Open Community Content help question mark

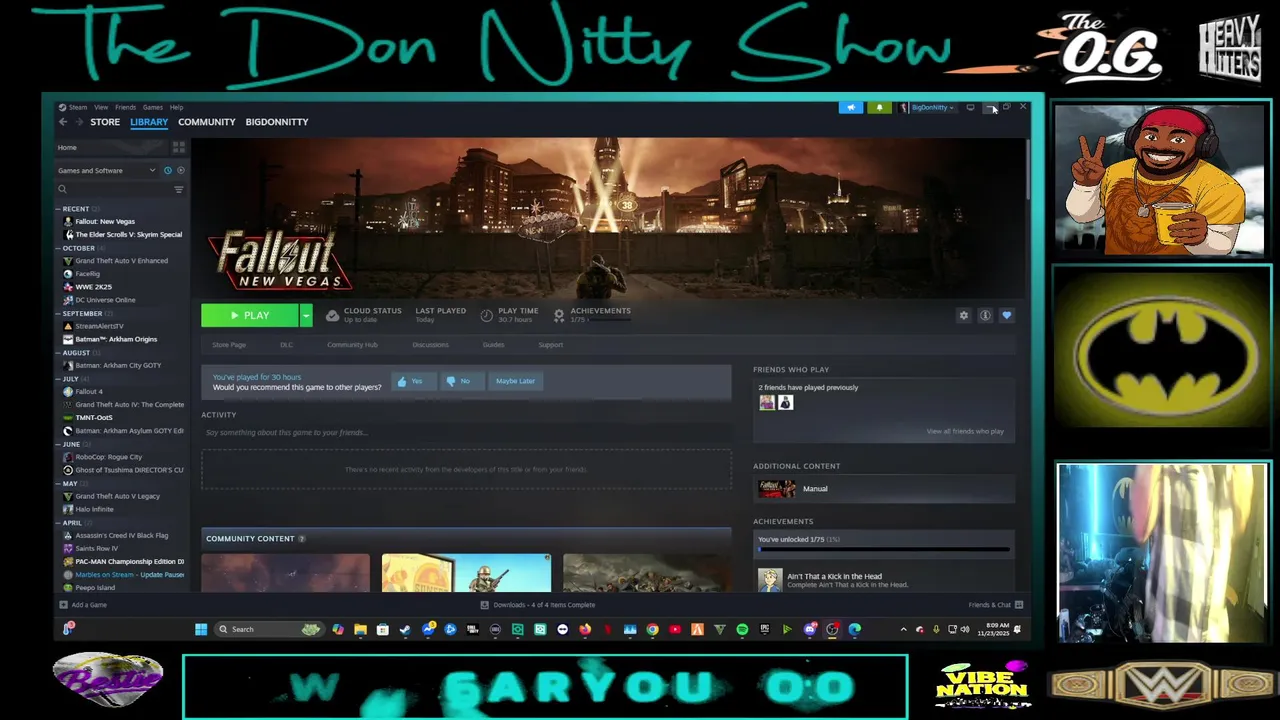tap(301, 539)
